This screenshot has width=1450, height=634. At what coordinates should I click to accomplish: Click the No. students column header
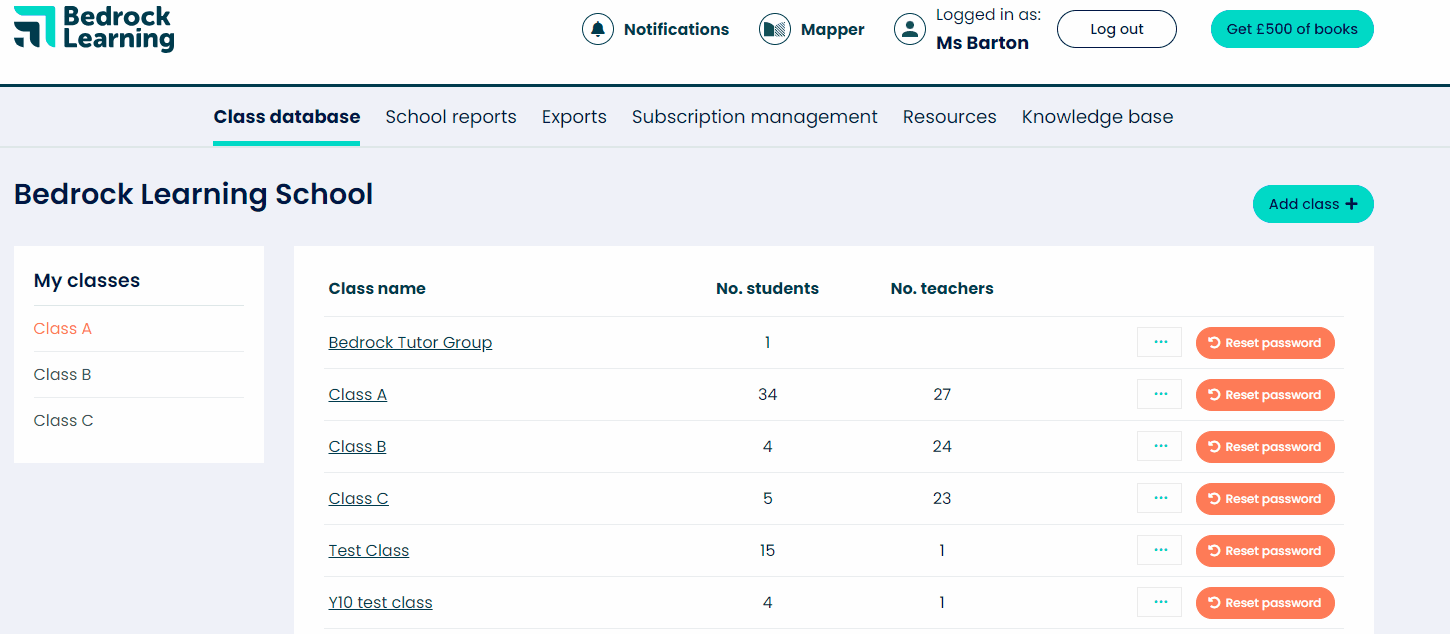tap(767, 289)
